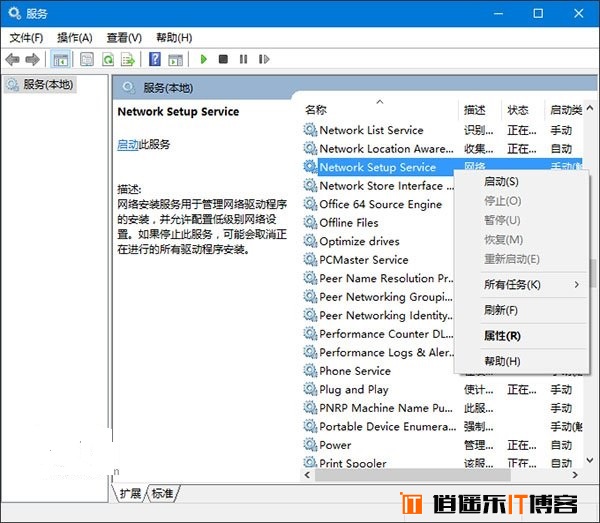Image resolution: width=600 pixels, height=523 pixels.
Task: Click the 启动 link to start this service
Action: coord(128,145)
